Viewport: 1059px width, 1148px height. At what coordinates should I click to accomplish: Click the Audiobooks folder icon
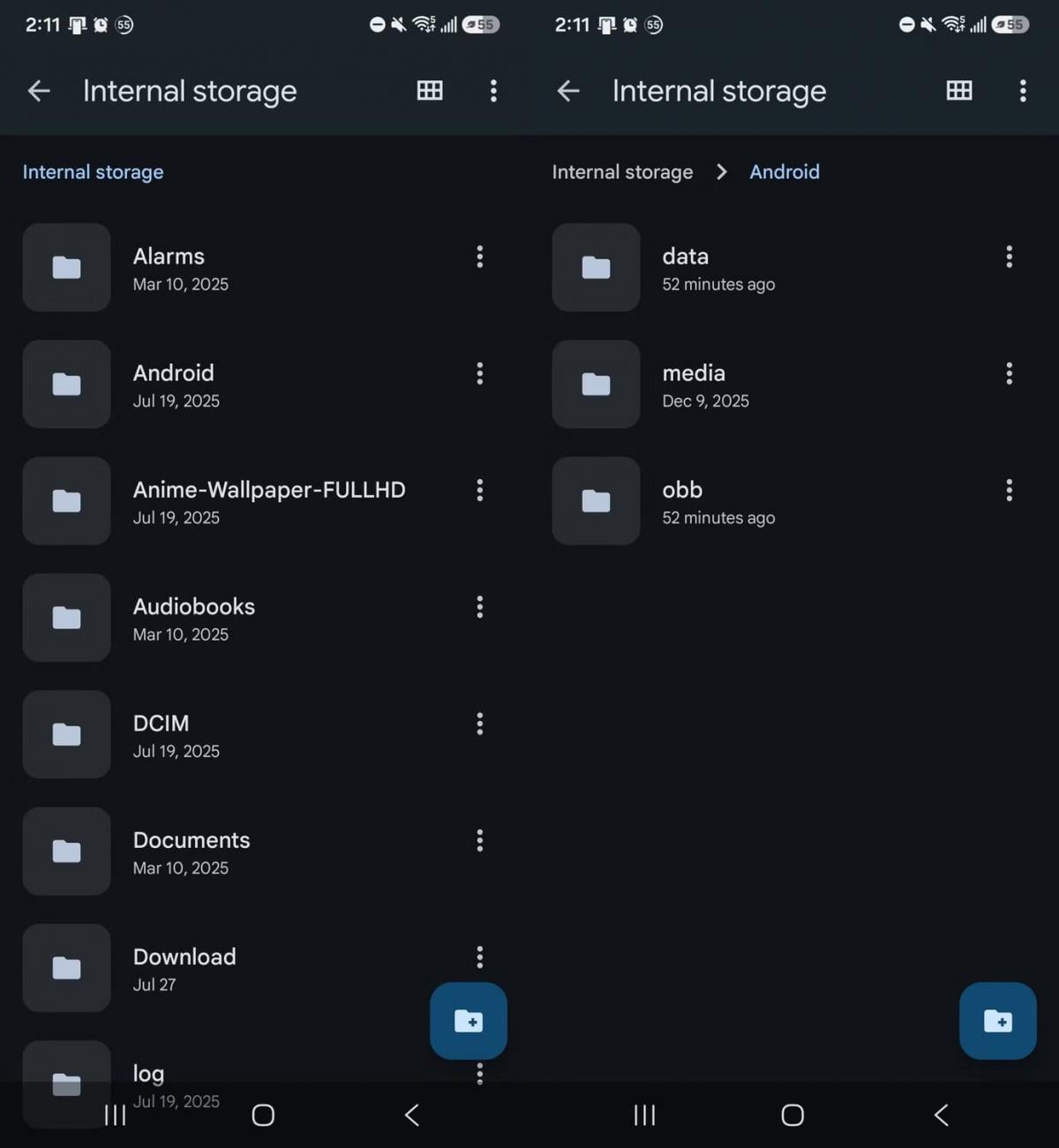pos(66,618)
